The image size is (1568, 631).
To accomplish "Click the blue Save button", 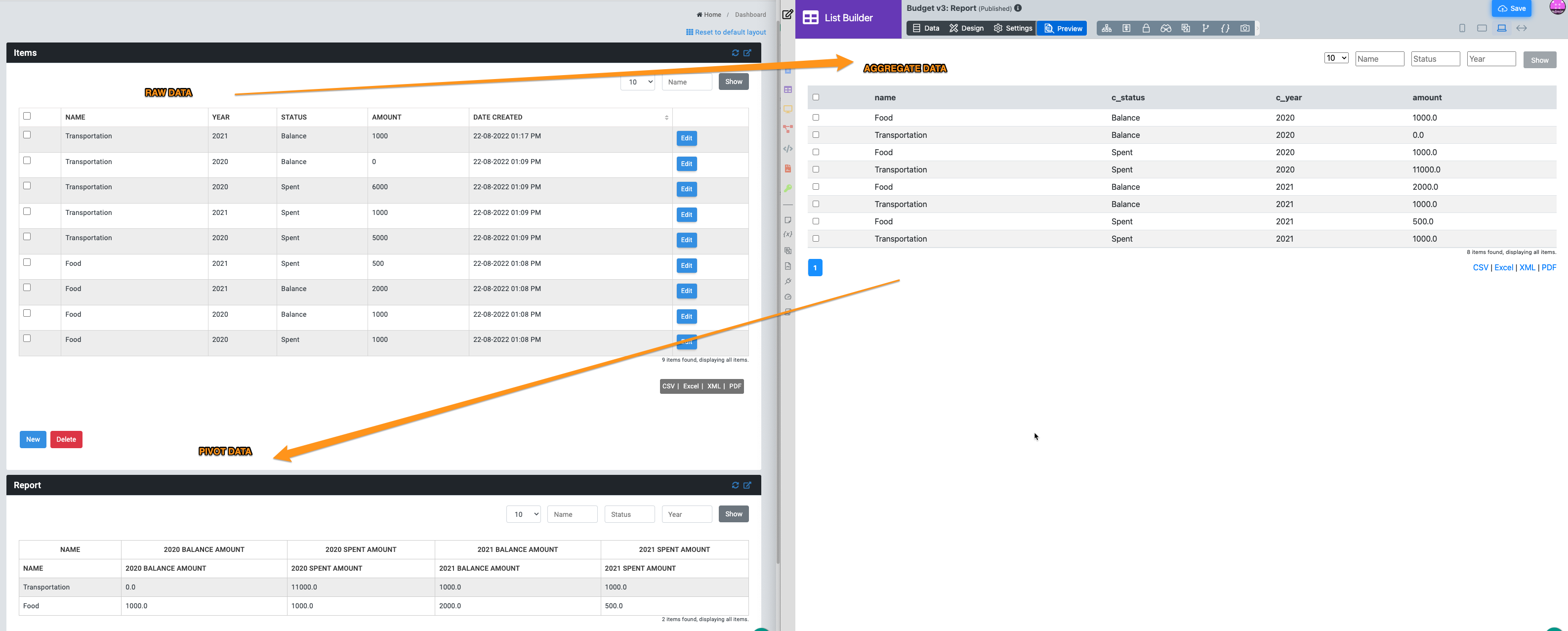I will [x=1511, y=8].
